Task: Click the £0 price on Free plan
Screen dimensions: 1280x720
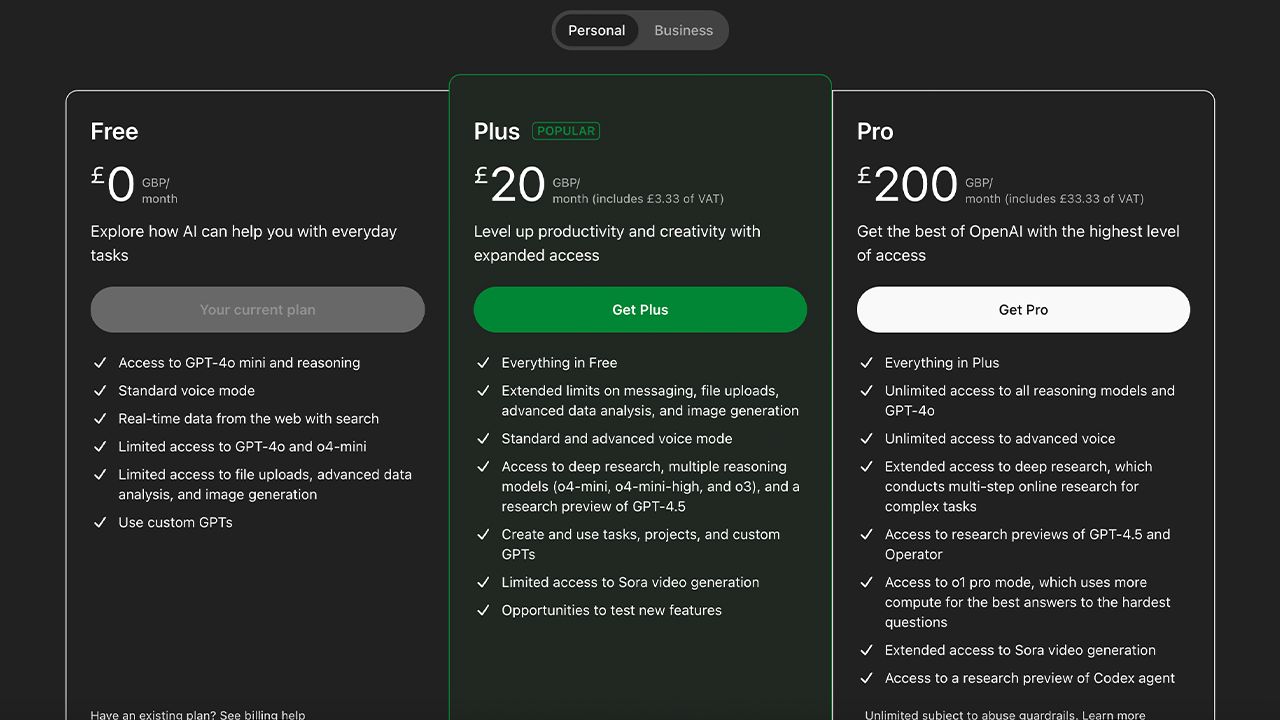Action: [x=113, y=184]
